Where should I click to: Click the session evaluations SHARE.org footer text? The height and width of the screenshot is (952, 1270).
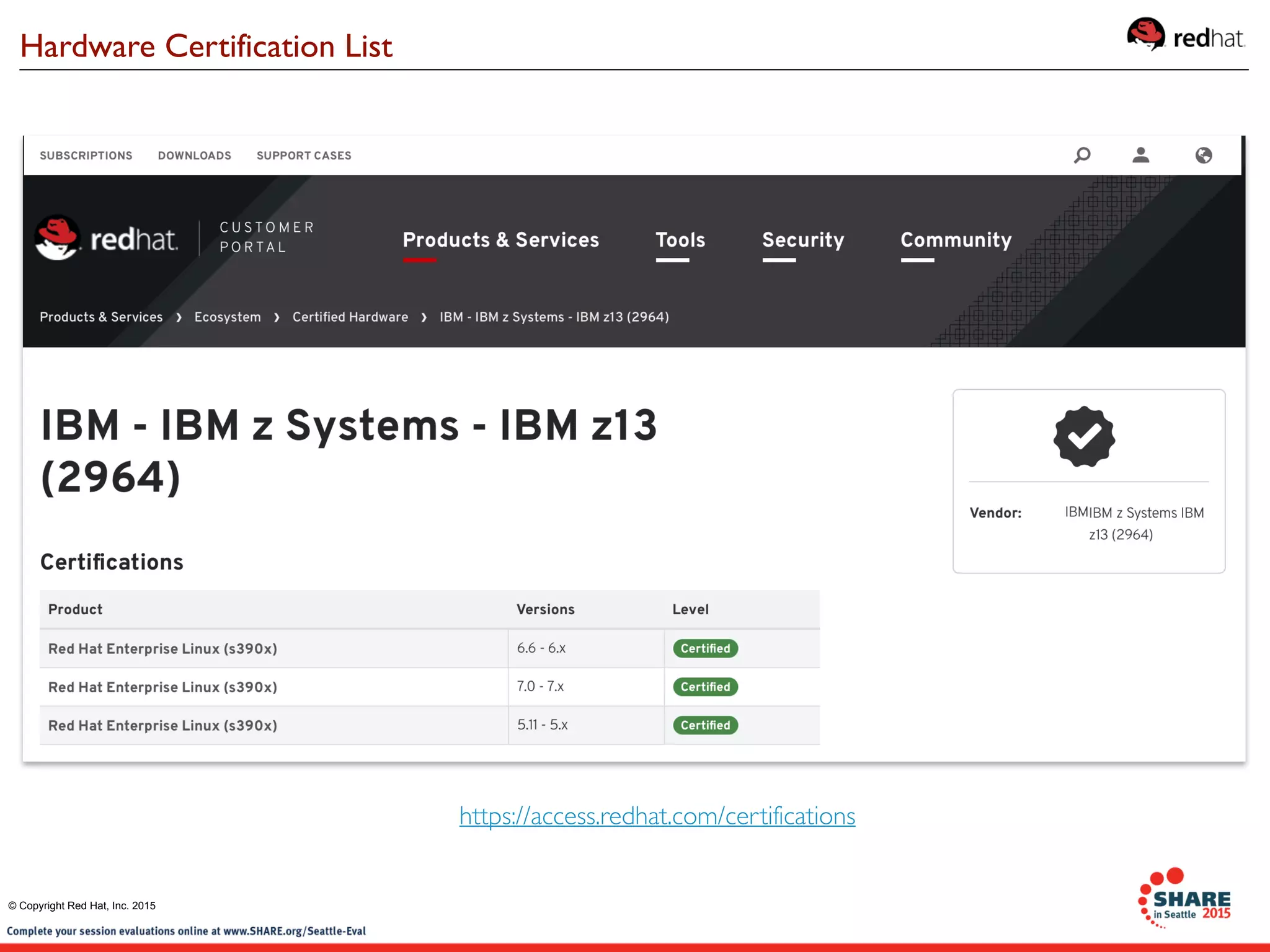[x=186, y=931]
